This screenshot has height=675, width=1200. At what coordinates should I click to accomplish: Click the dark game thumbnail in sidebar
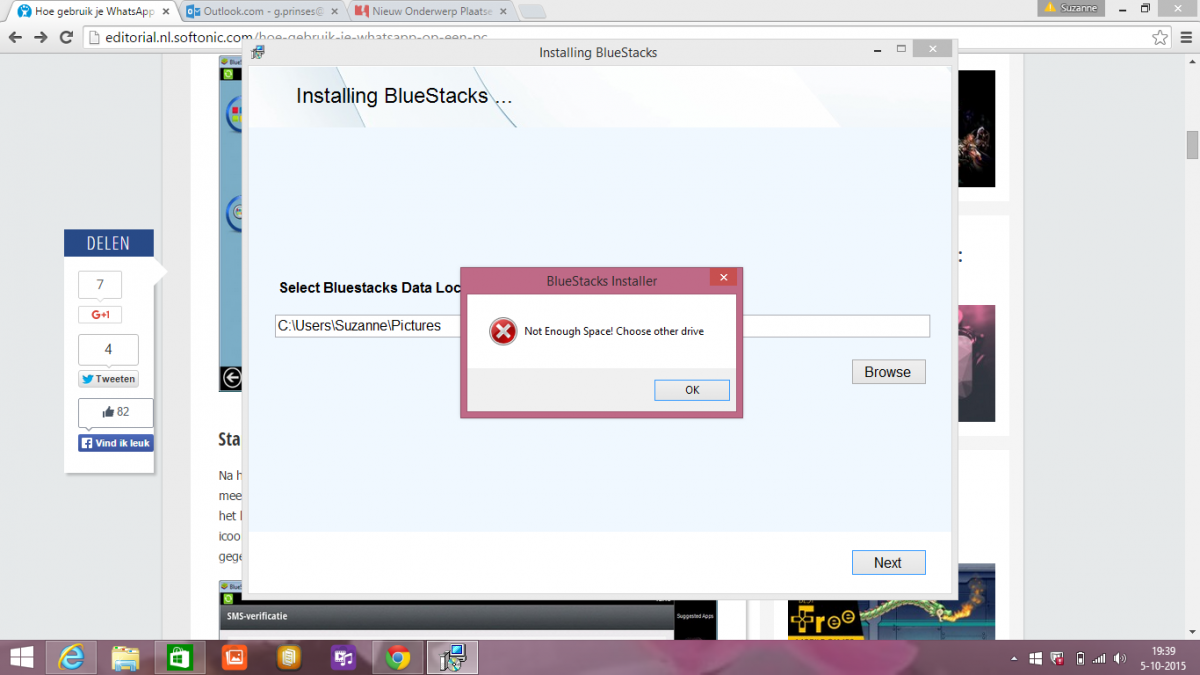976,128
